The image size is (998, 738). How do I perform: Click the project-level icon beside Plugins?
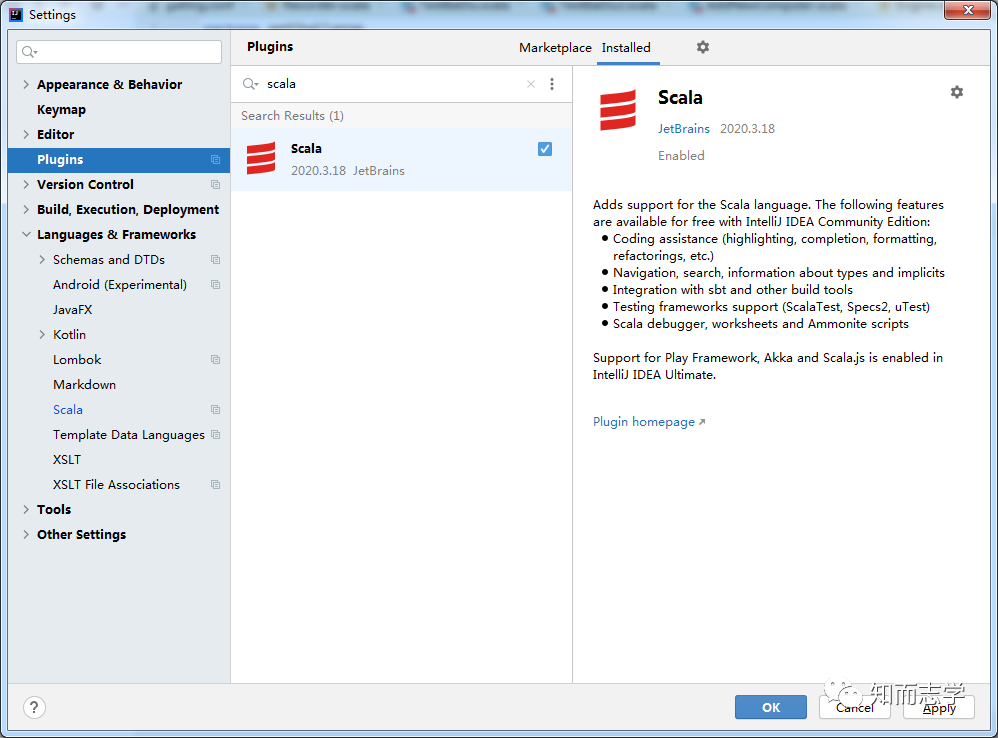tap(216, 160)
